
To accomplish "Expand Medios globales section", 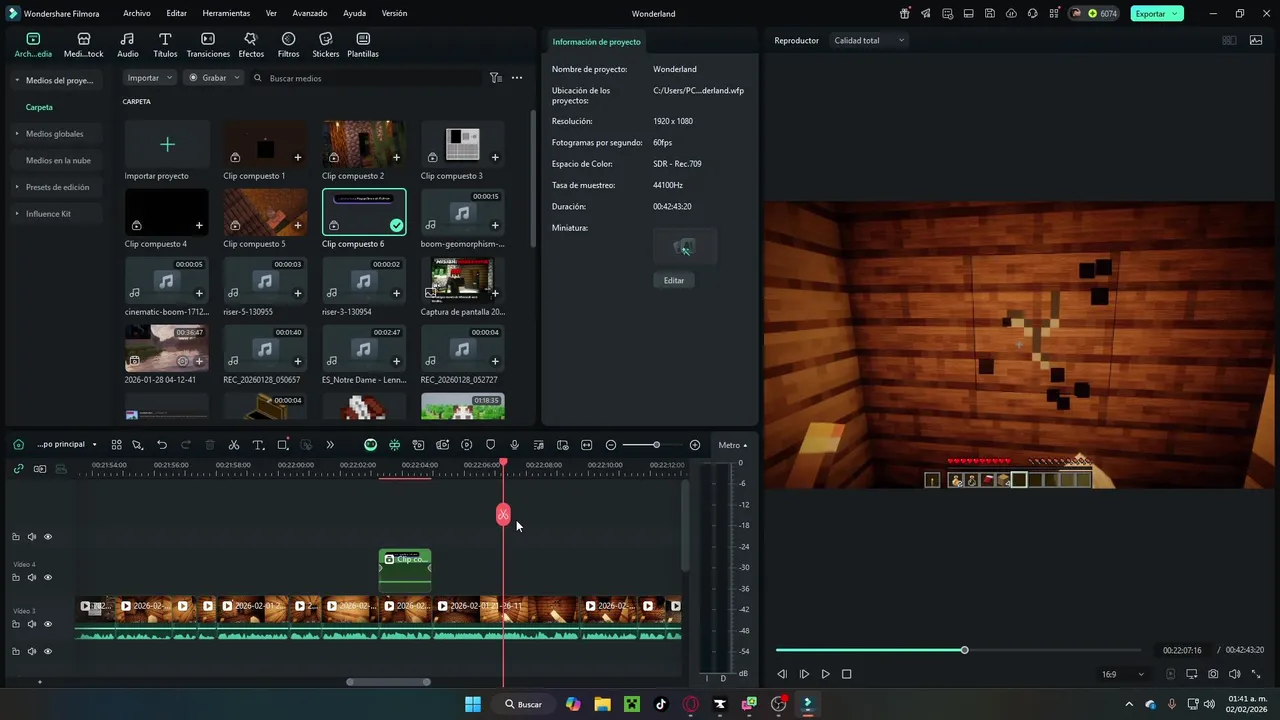I will [17, 133].
